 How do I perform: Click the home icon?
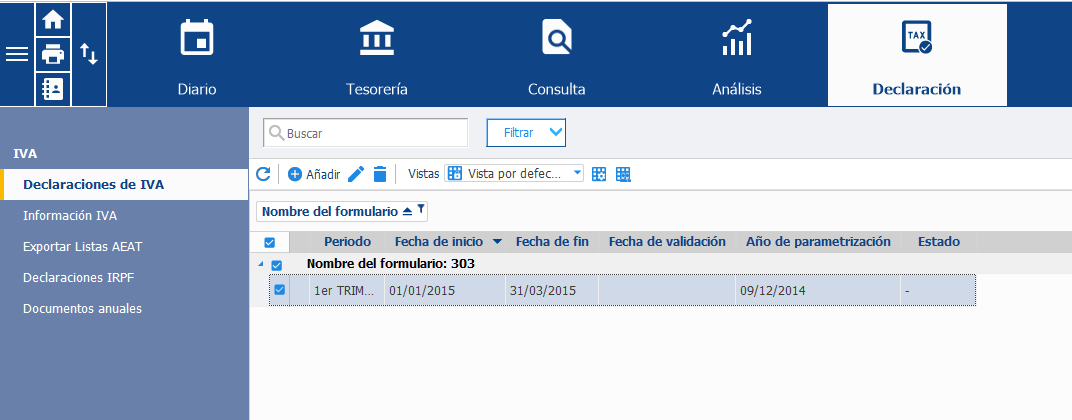point(53,20)
